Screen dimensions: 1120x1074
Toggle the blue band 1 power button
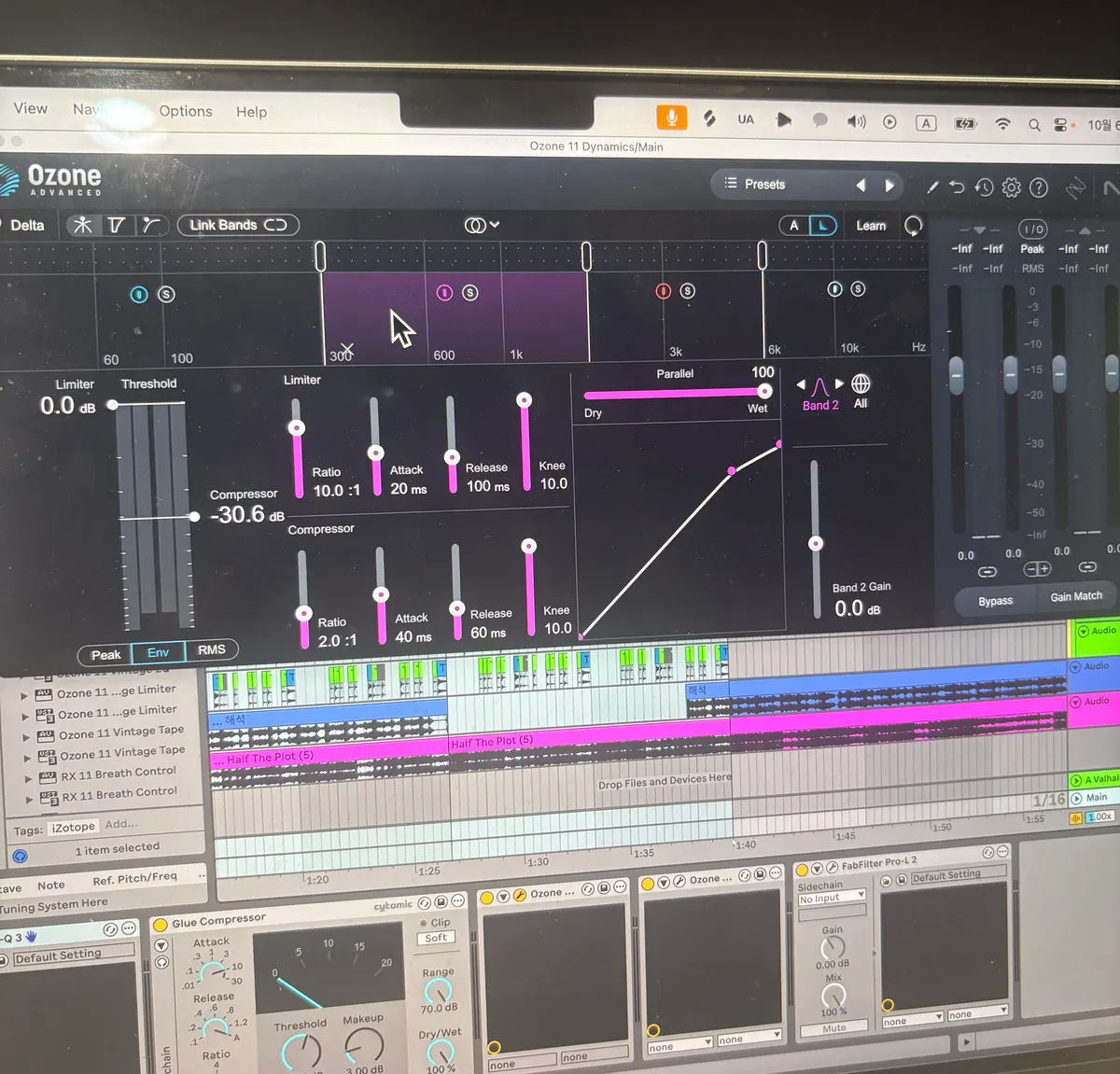click(139, 294)
